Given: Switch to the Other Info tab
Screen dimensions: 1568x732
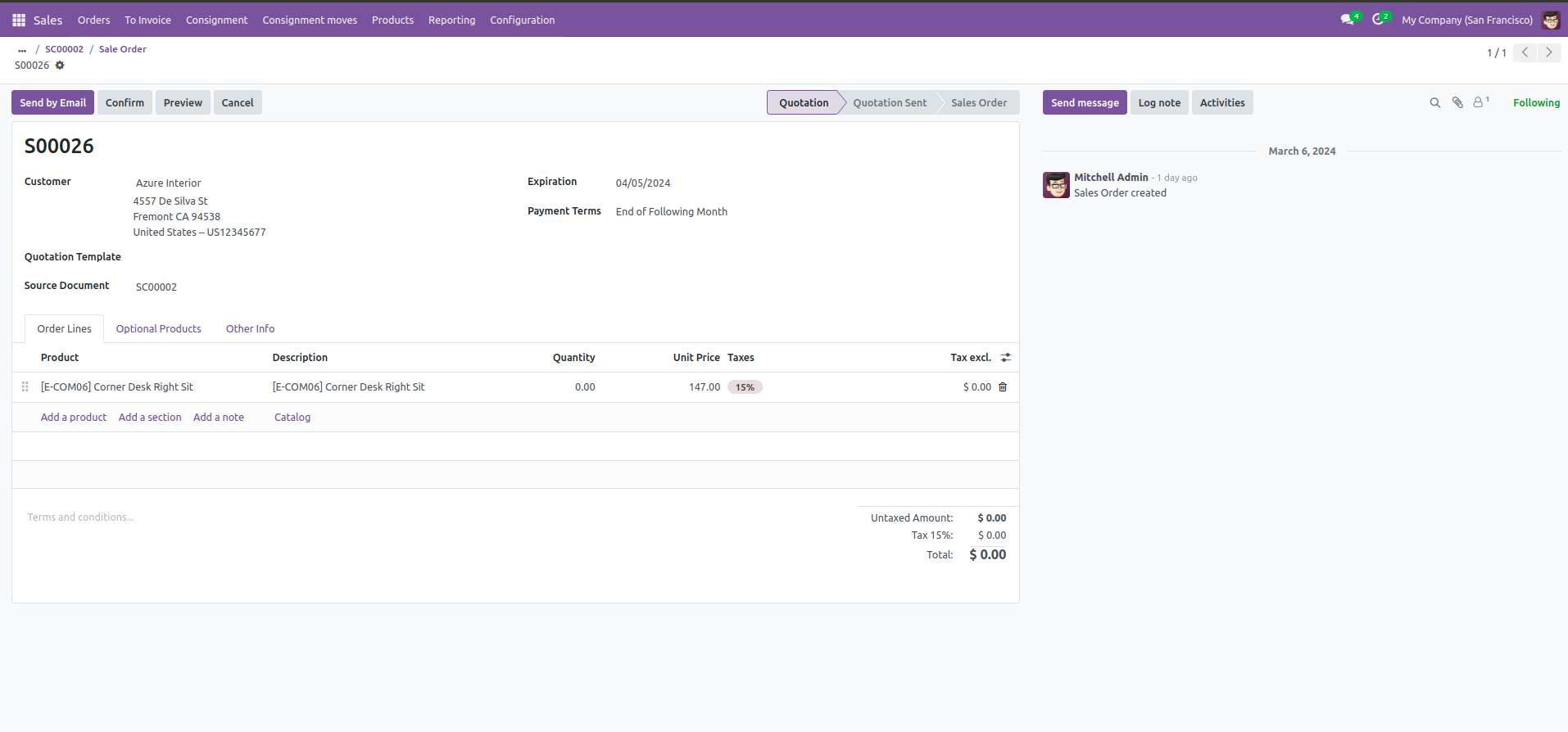Looking at the screenshot, I should [x=250, y=329].
